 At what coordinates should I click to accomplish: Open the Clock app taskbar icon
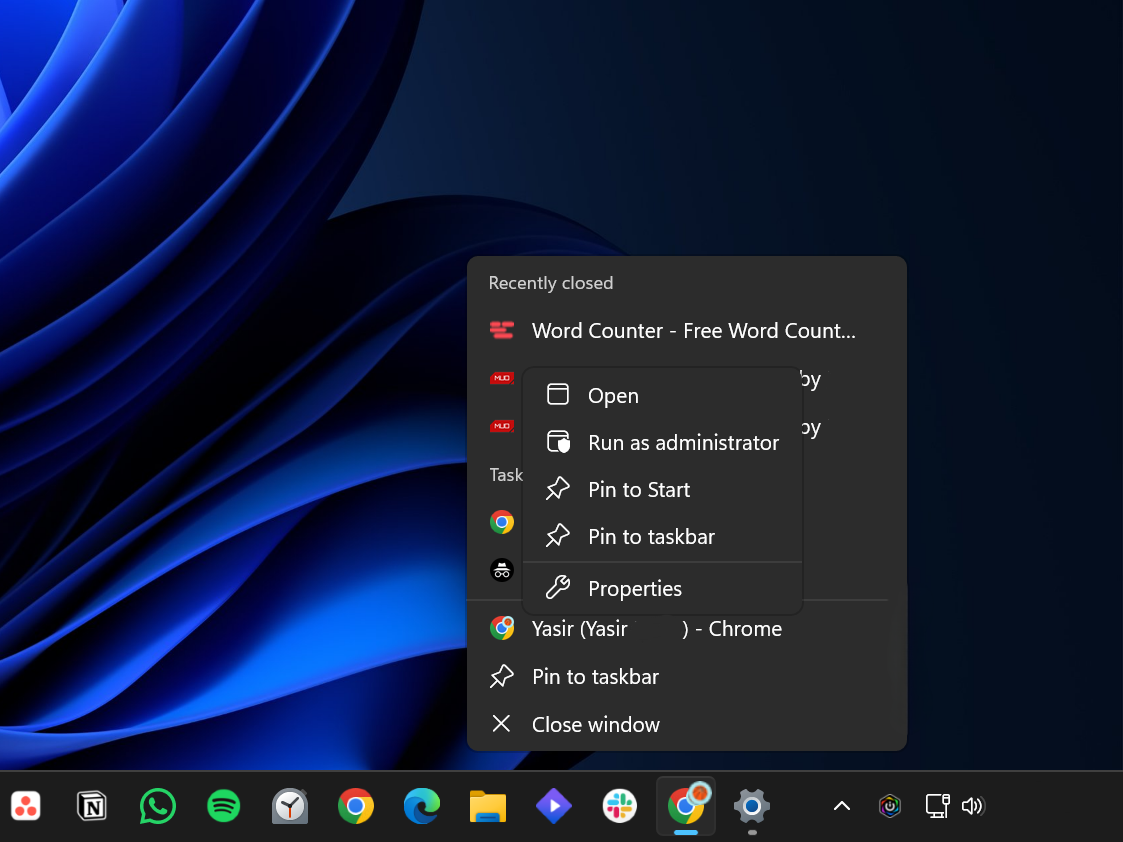[290, 805]
